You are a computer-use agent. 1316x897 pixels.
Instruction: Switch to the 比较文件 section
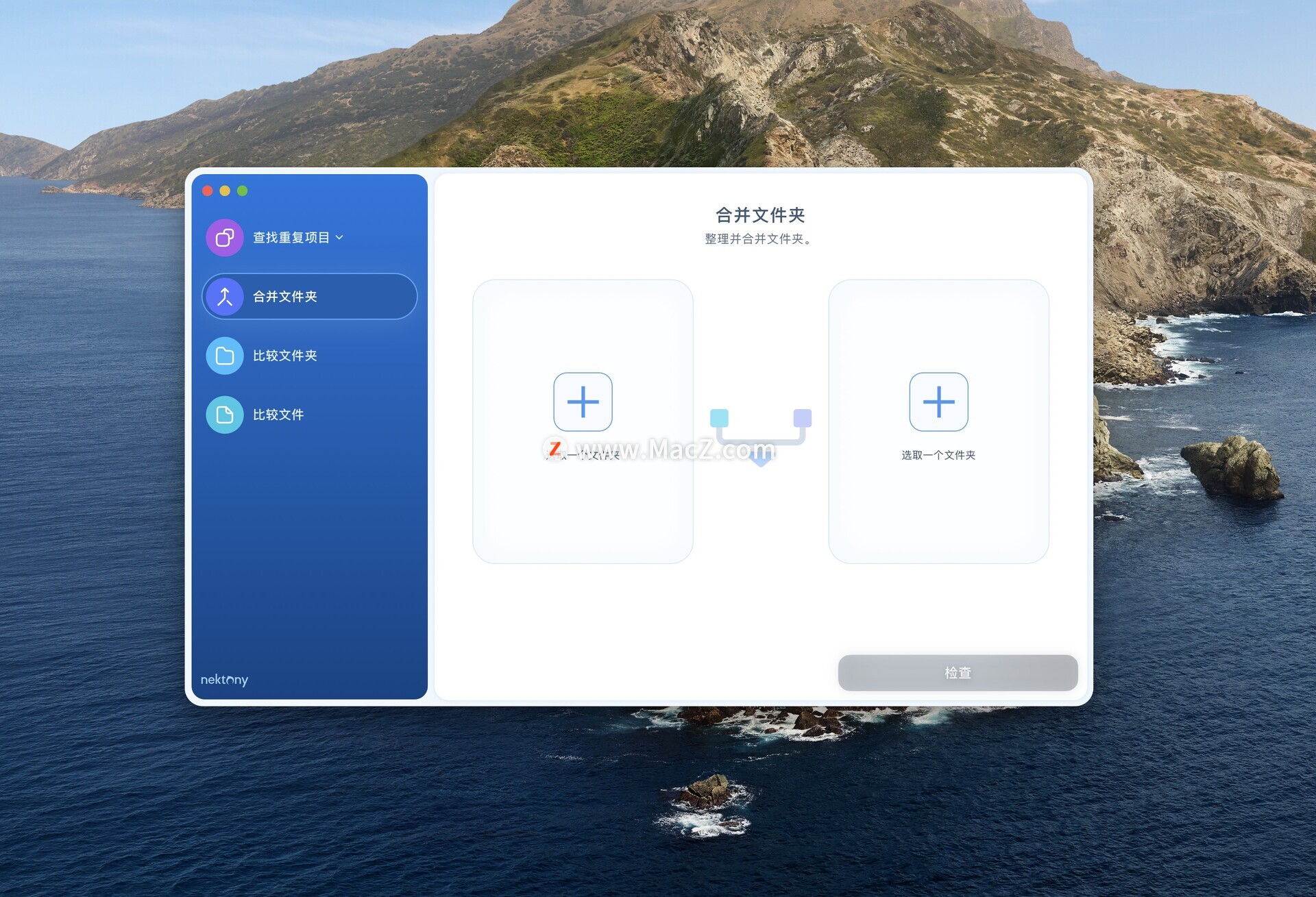click(x=278, y=415)
